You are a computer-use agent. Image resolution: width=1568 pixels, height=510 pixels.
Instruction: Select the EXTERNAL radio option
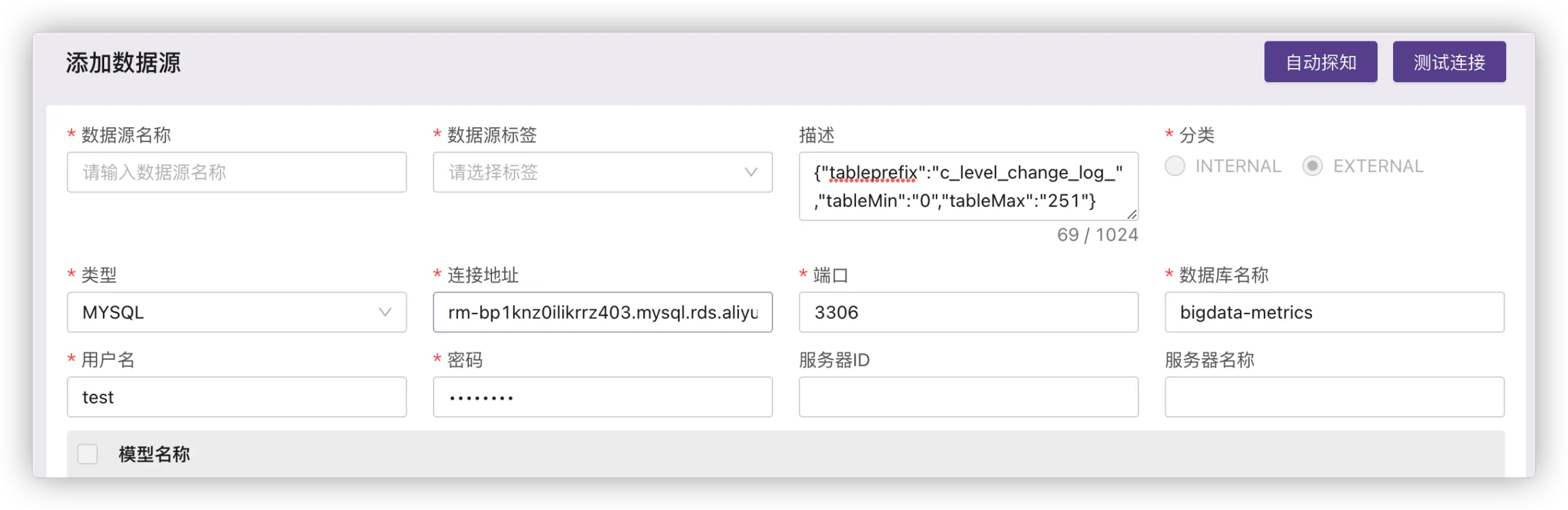click(x=1313, y=166)
